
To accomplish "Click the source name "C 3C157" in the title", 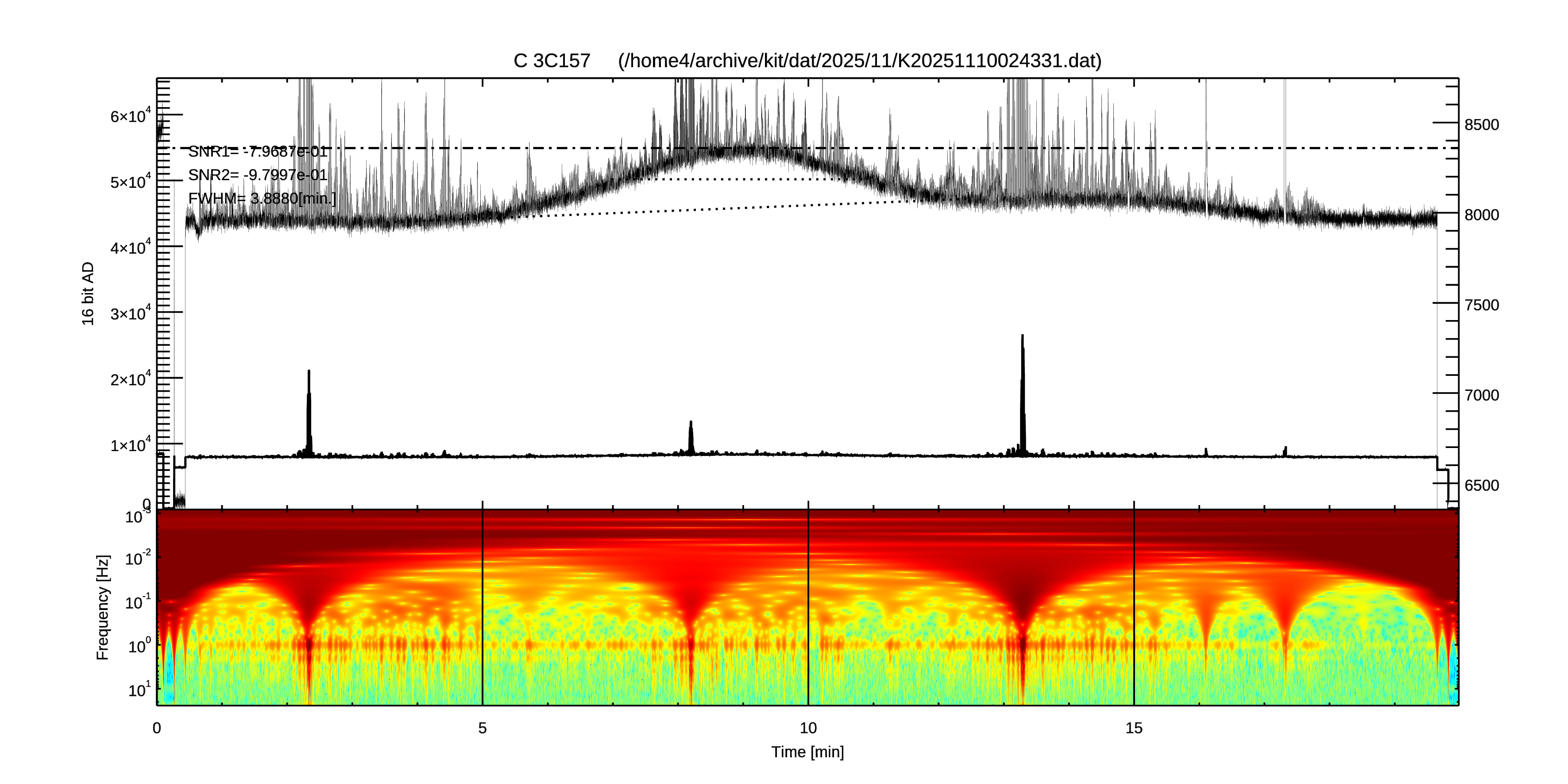I will click(x=552, y=61).
